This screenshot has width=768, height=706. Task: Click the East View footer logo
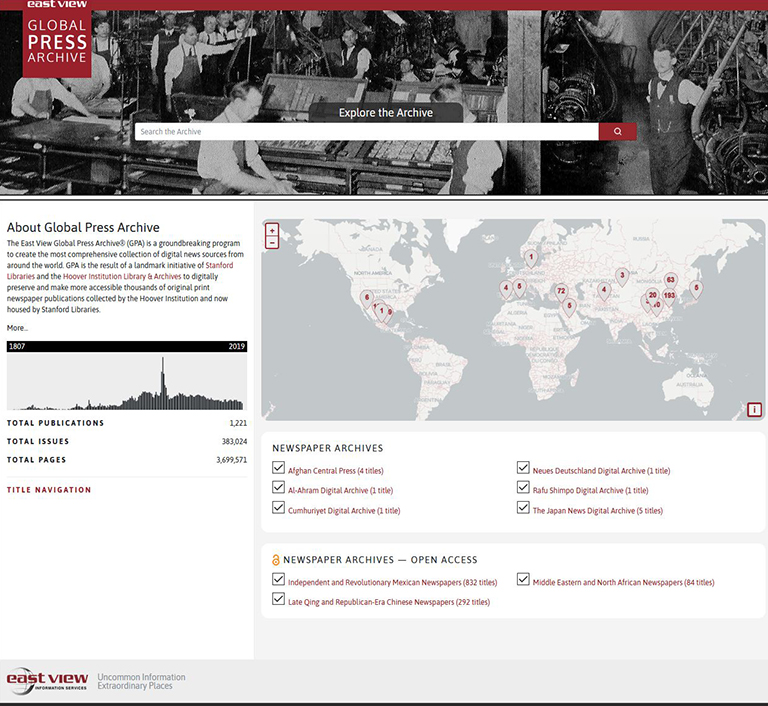point(48,681)
